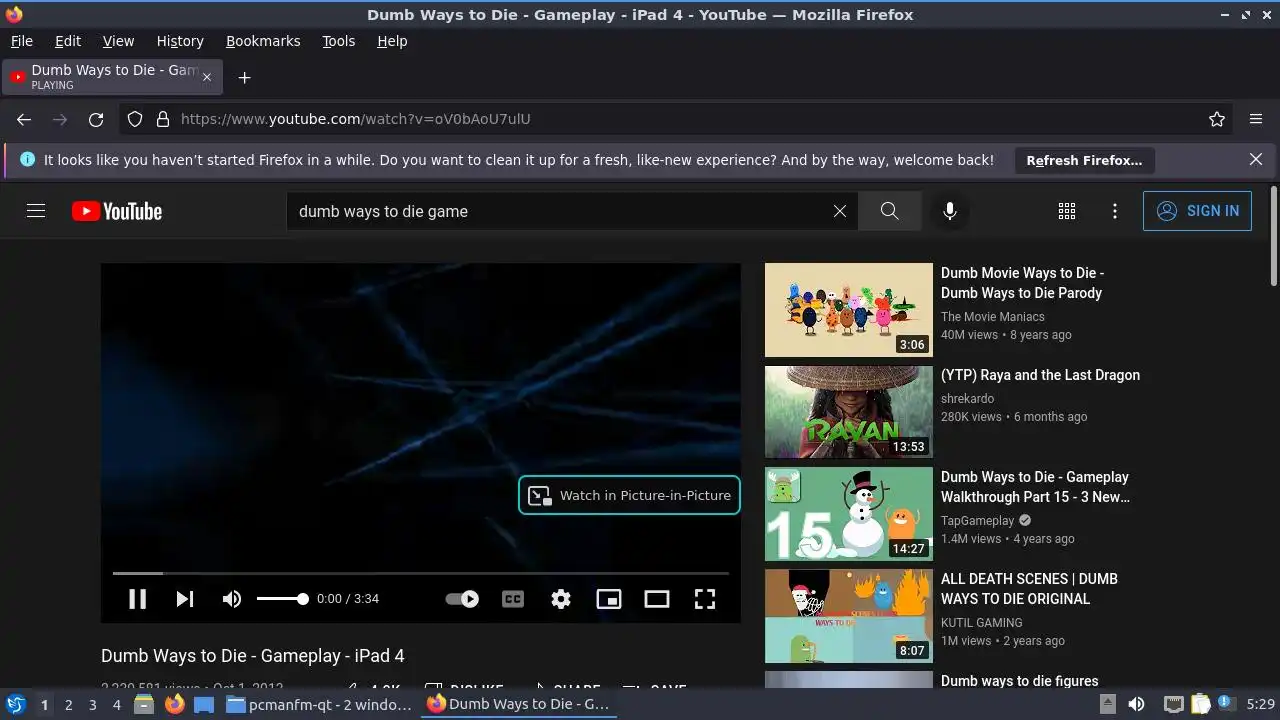Open the Bookmarks menu

[263, 41]
